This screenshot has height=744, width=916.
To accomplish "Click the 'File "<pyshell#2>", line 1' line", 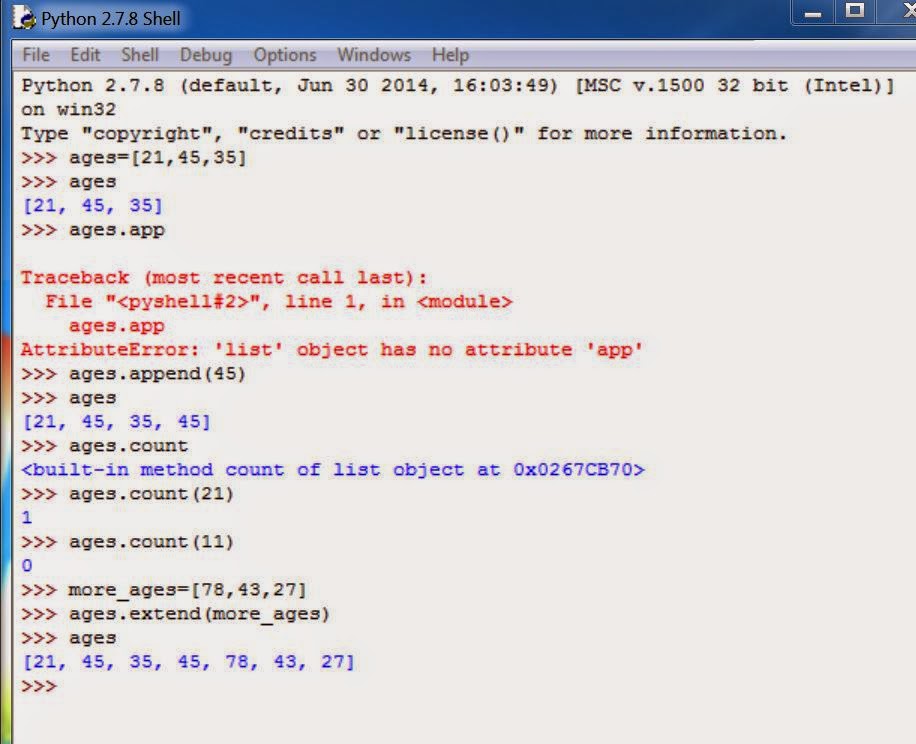I will (279, 301).
